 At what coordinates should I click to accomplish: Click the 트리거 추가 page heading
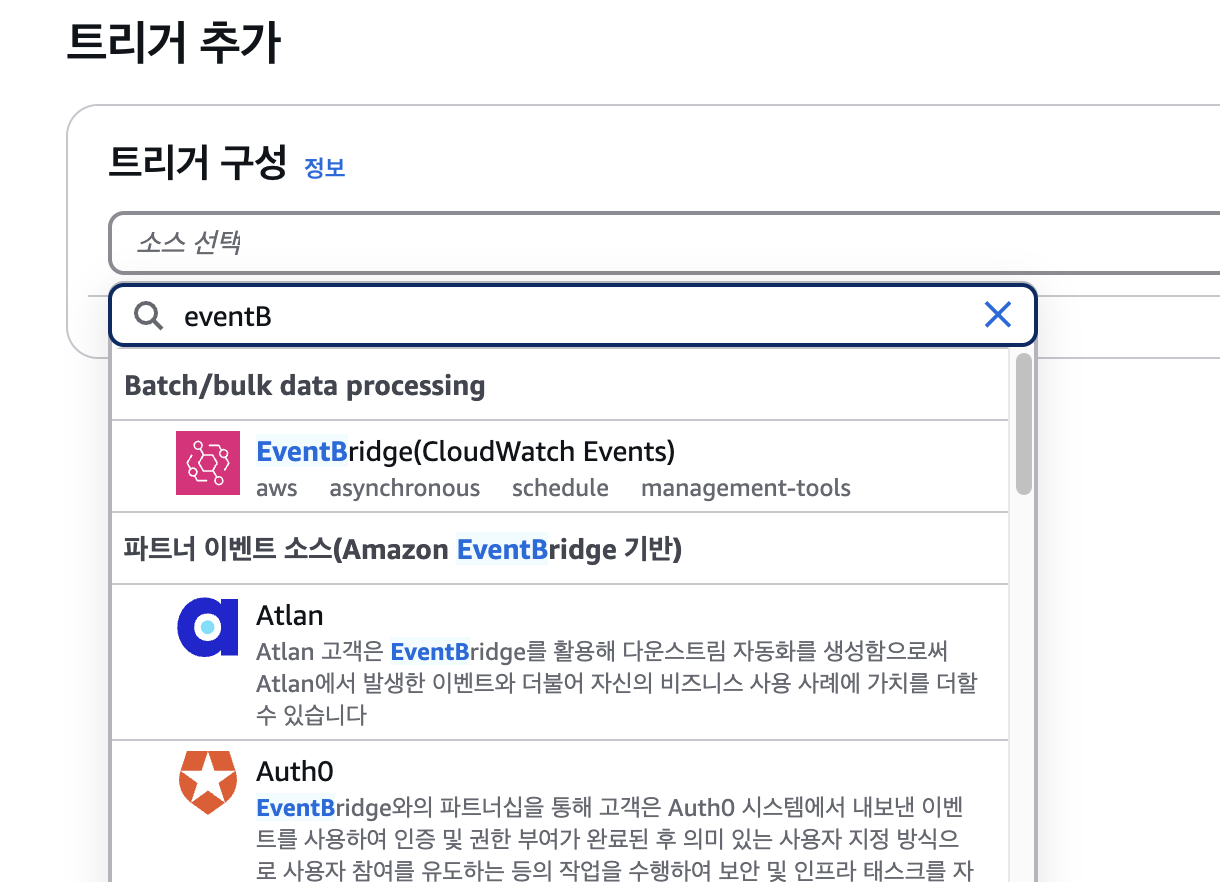172,44
